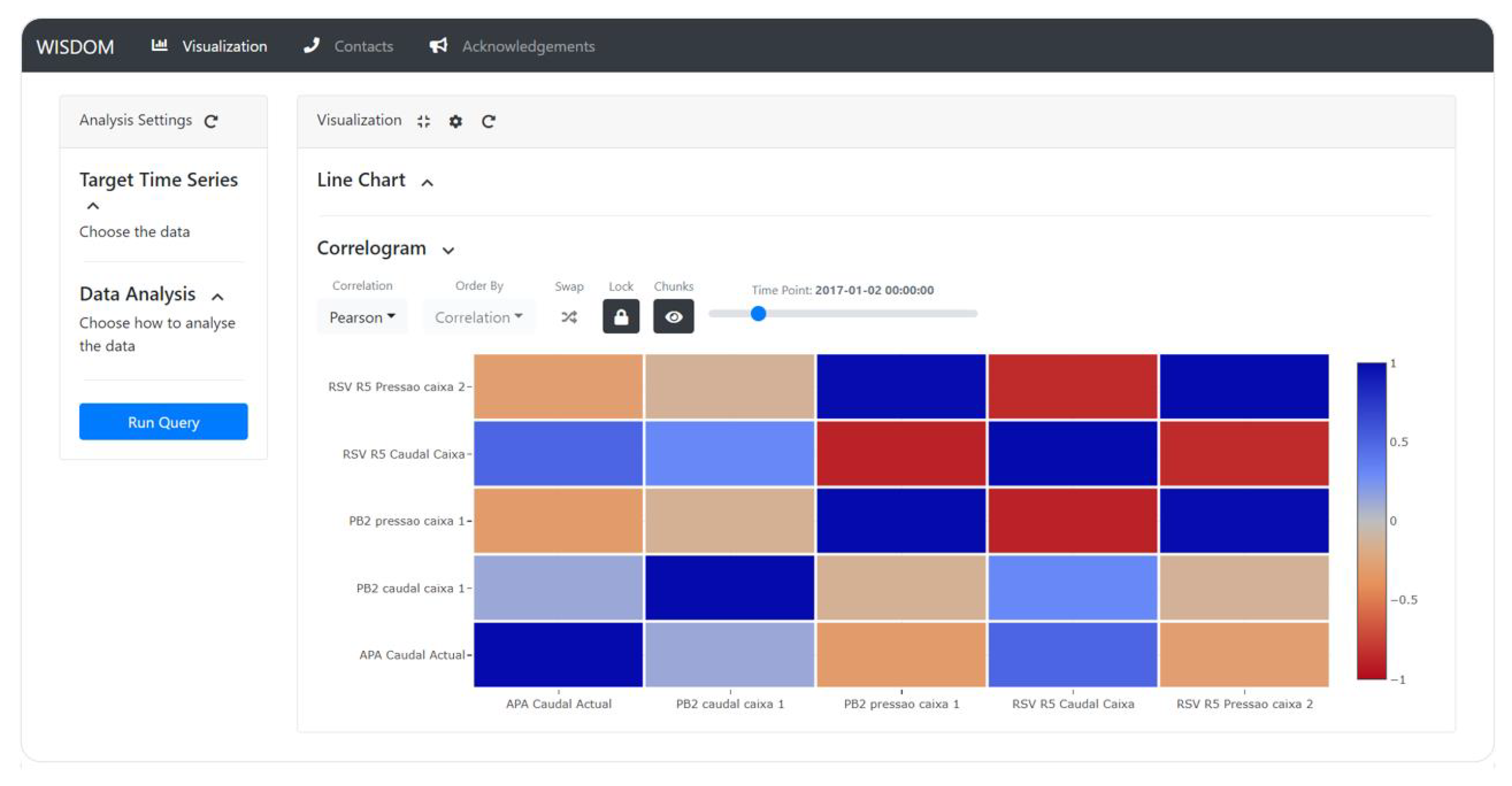1512x786 pixels.
Task: Toggle the Chunks eye visibility button
Action: point(673,317)
